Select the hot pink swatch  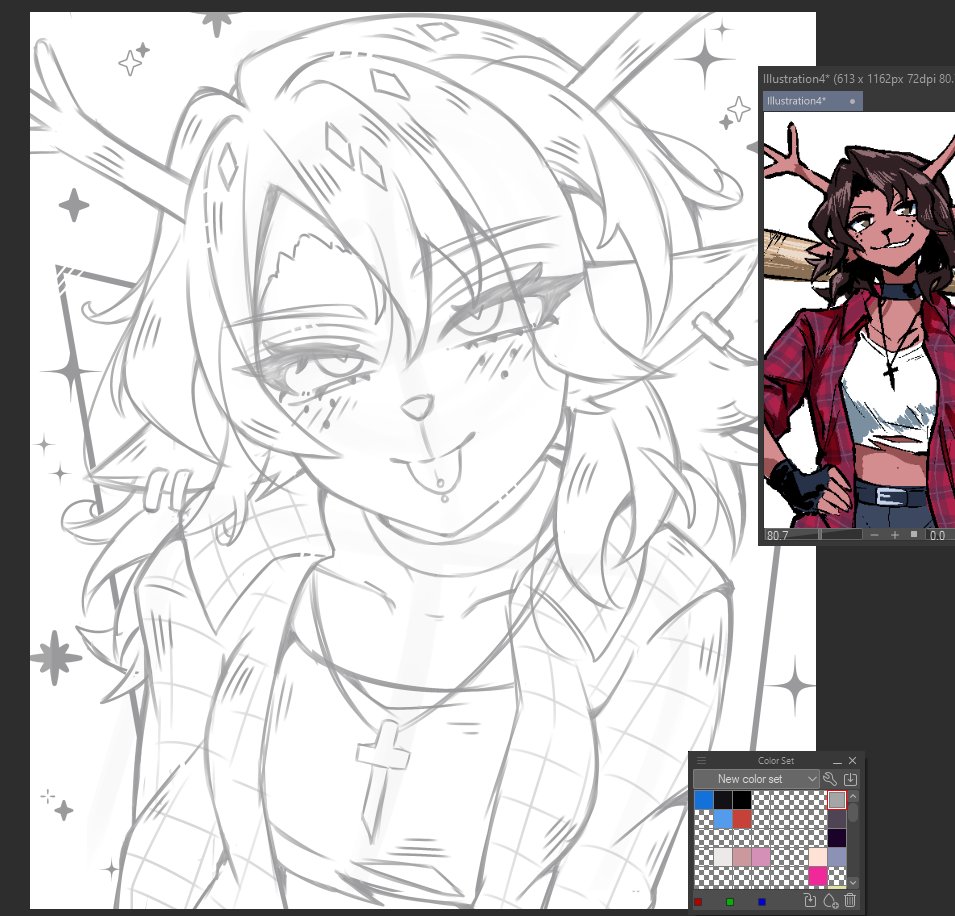(818, 876)
